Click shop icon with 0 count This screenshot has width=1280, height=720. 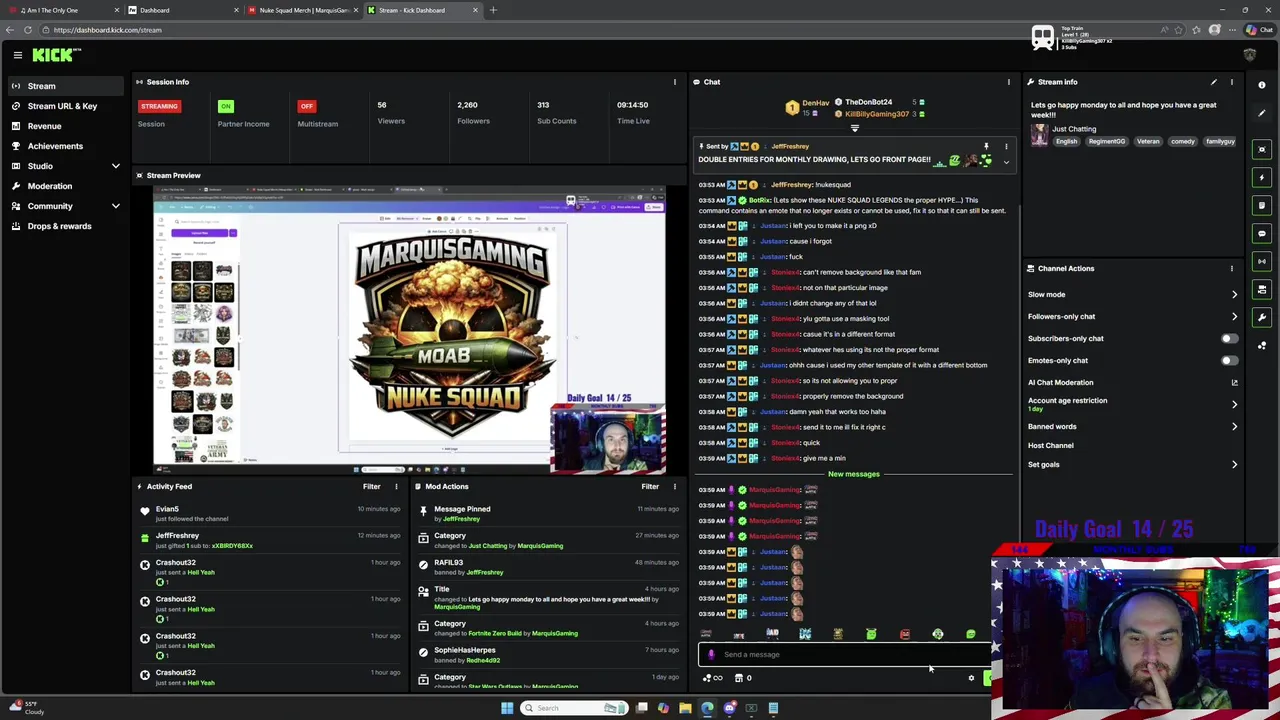pyautogui.click(x=743, y=678)
